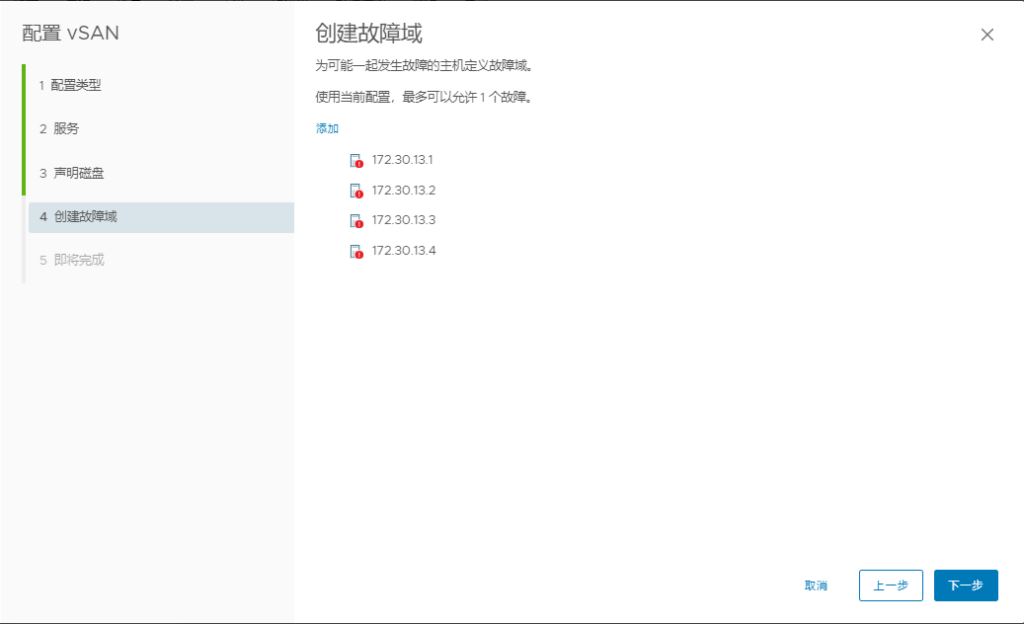Jump to step 2 服务
The image size is (1024, 624).
click(59, 129)
